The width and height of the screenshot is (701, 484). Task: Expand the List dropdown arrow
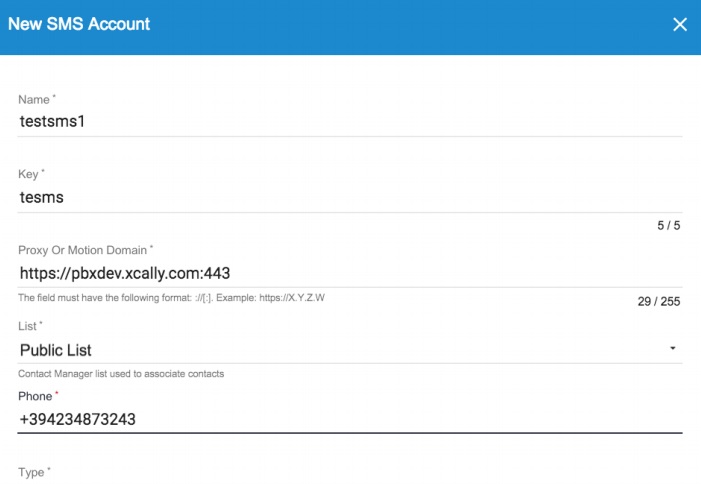click(x=672, y=348)
